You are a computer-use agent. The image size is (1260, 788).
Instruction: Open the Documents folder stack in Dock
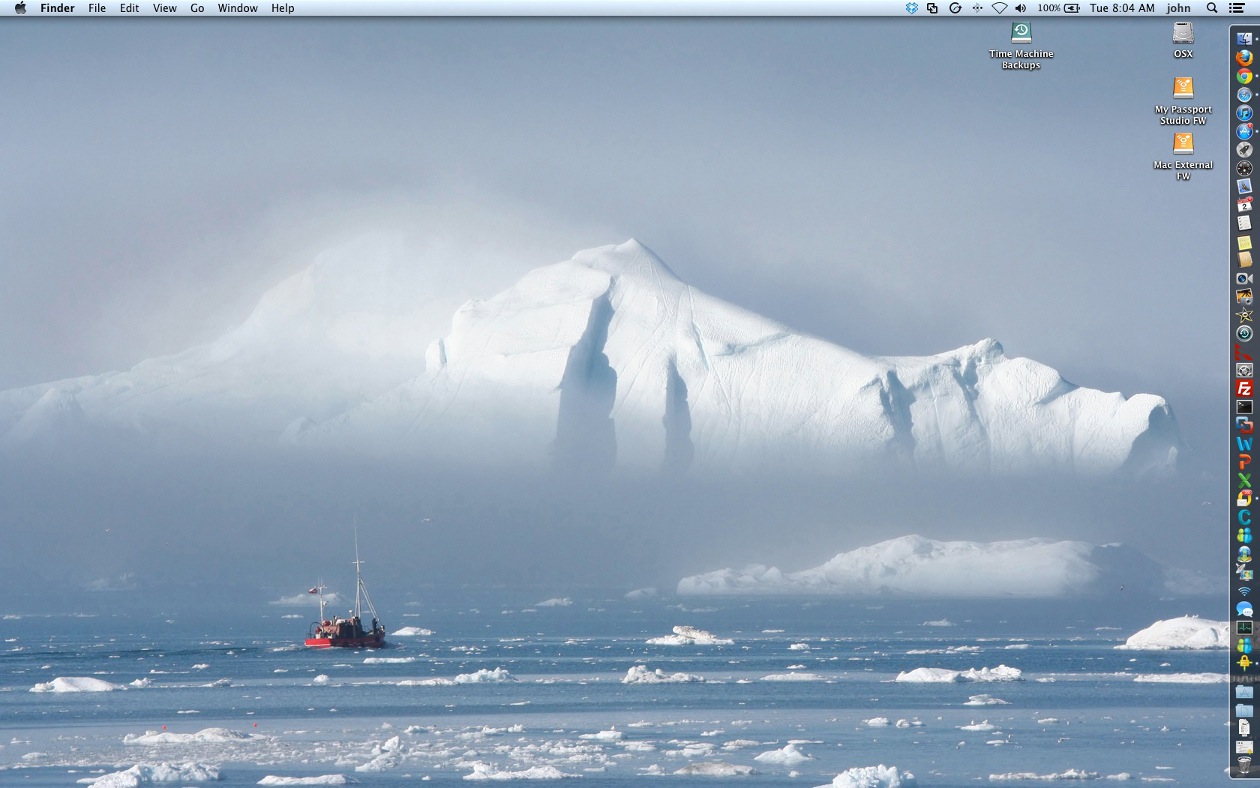coord(1244,710)
